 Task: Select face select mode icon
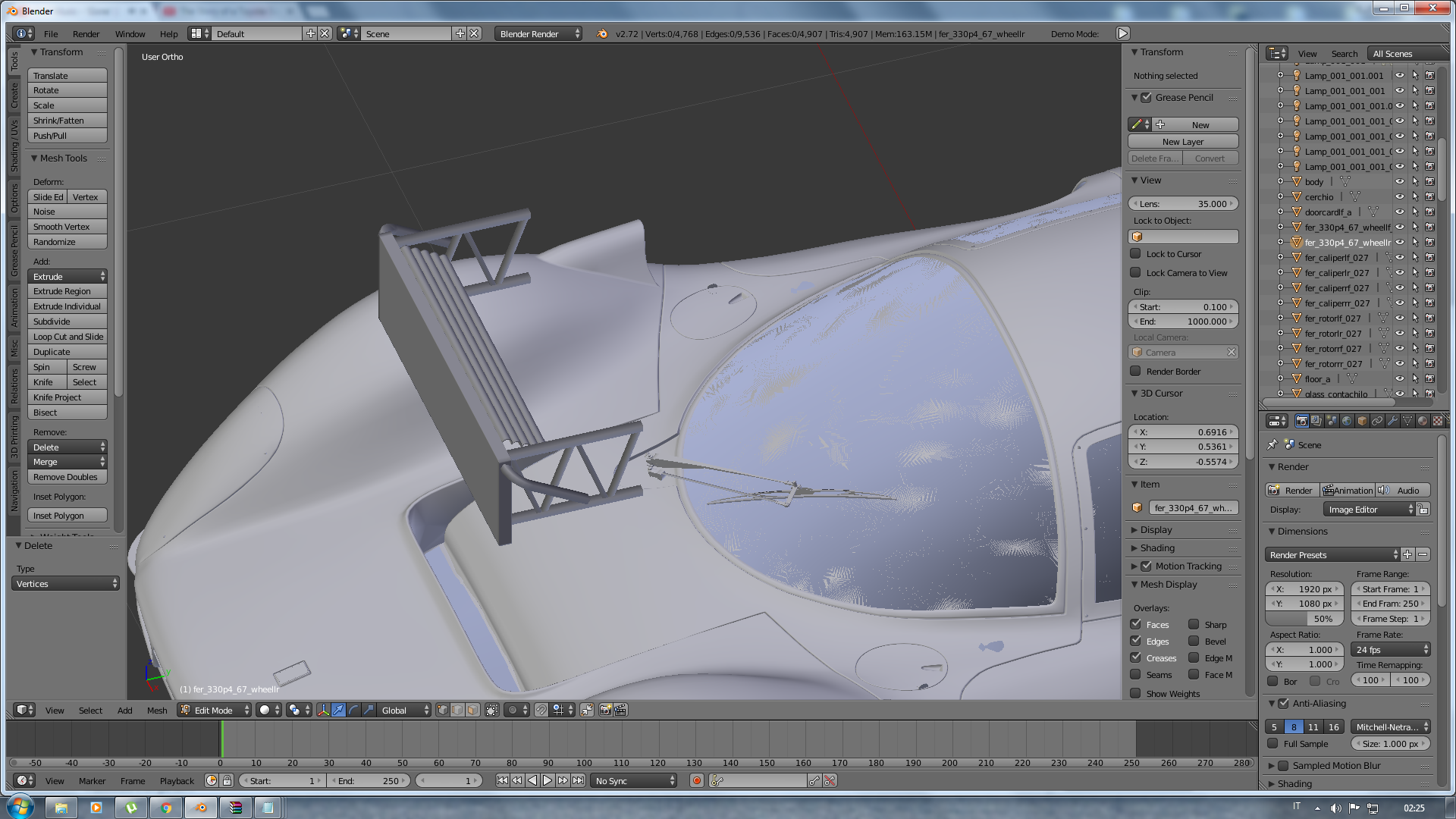coord(472,711)
